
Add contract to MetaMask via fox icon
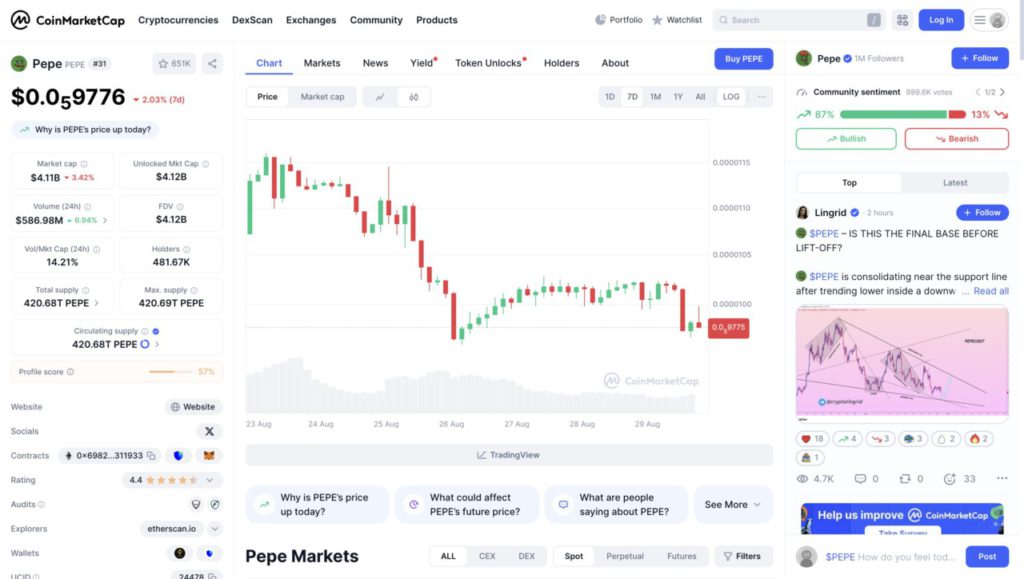pos(208,455)
